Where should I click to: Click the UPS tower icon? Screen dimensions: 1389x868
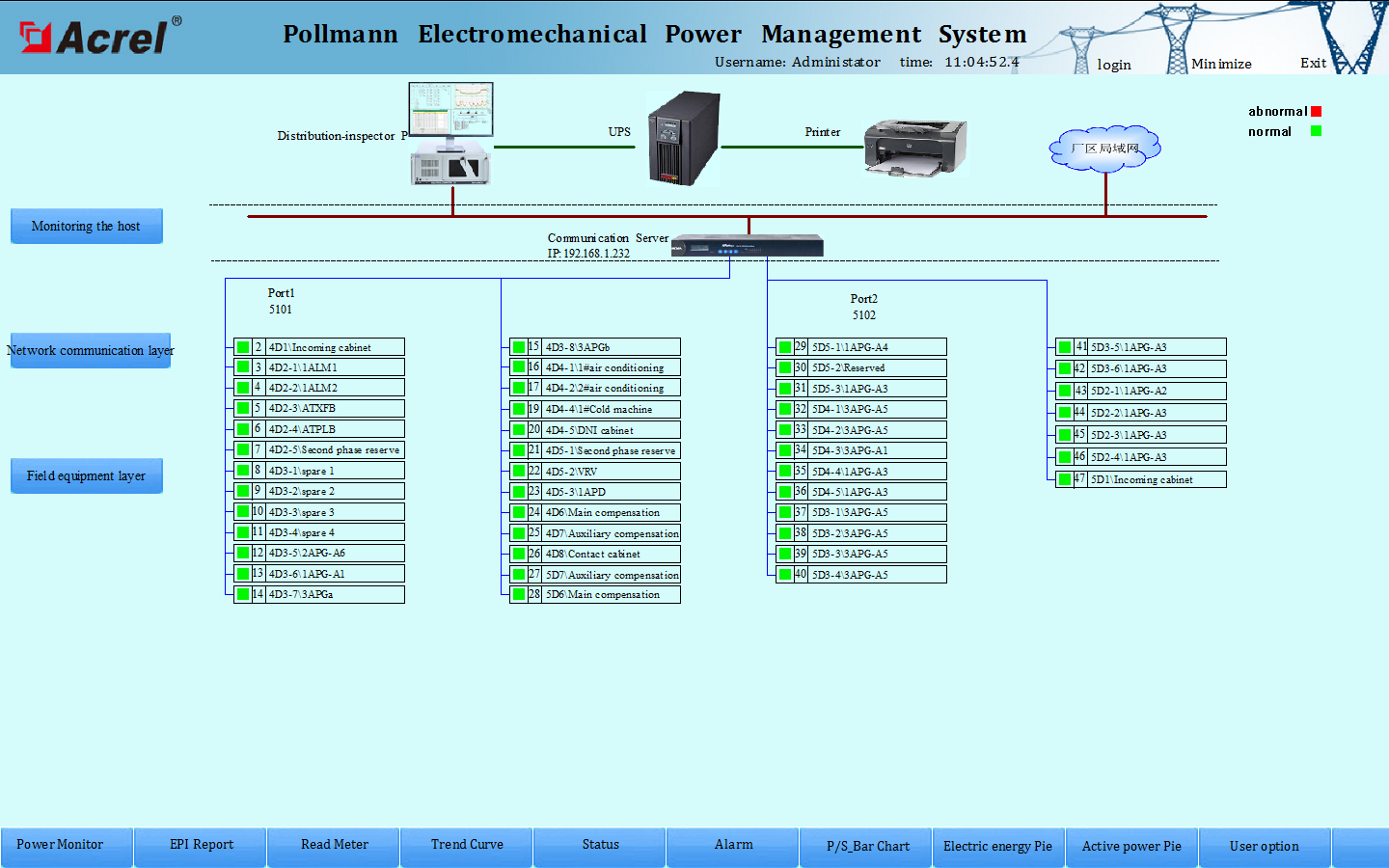click(x=684, y=138)
